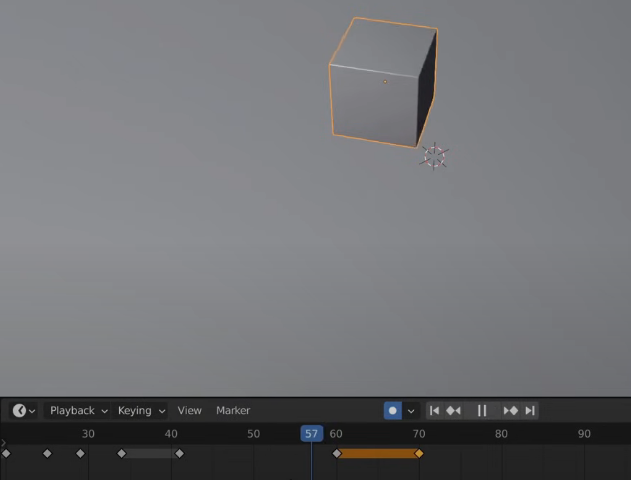The width and height of the screenshot is (631, 480).
Task: Click the cube's orange origin point
Action: tap(385, 82)
